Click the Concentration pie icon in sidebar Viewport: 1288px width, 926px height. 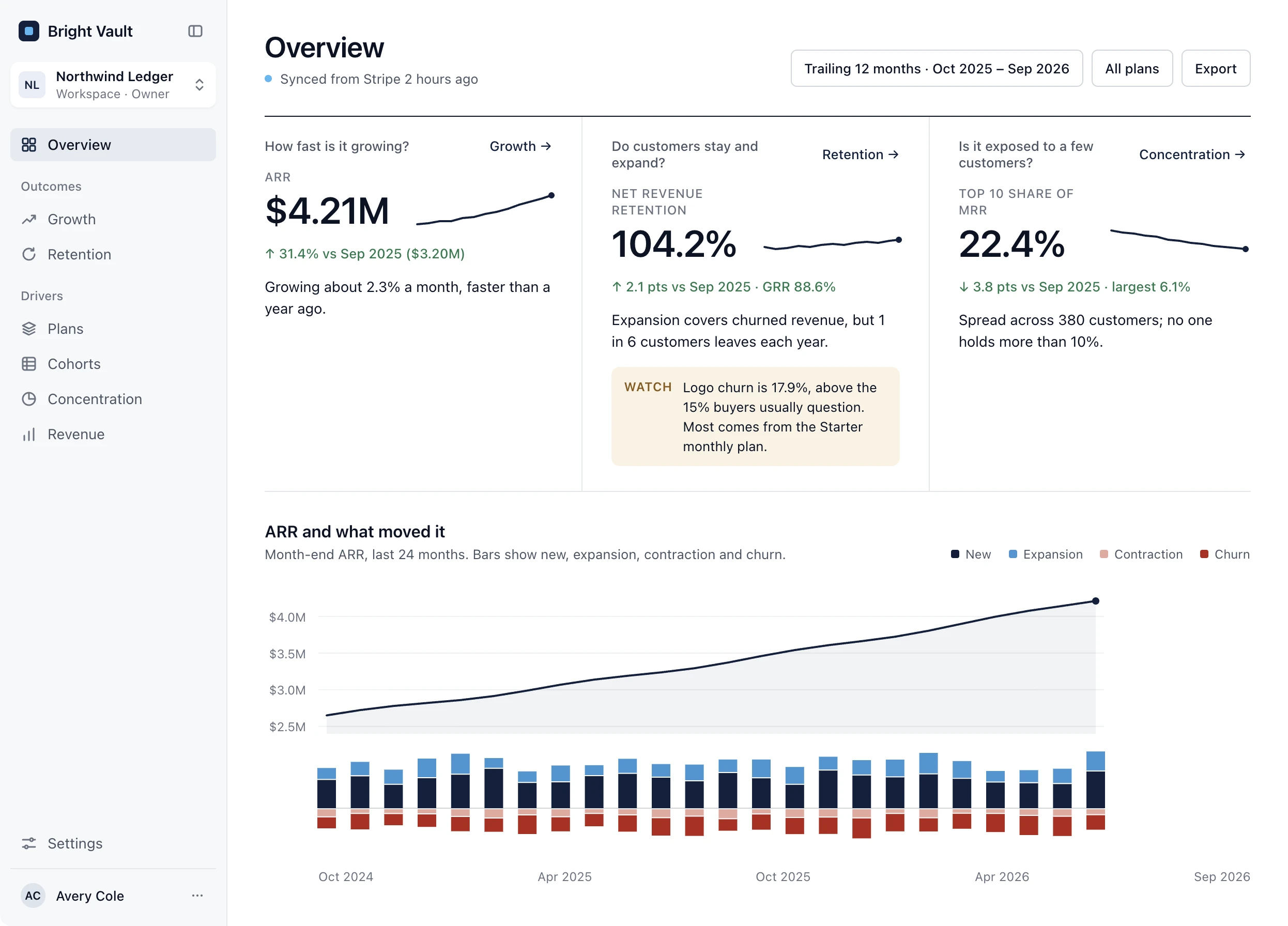click(x=29, y=399)
